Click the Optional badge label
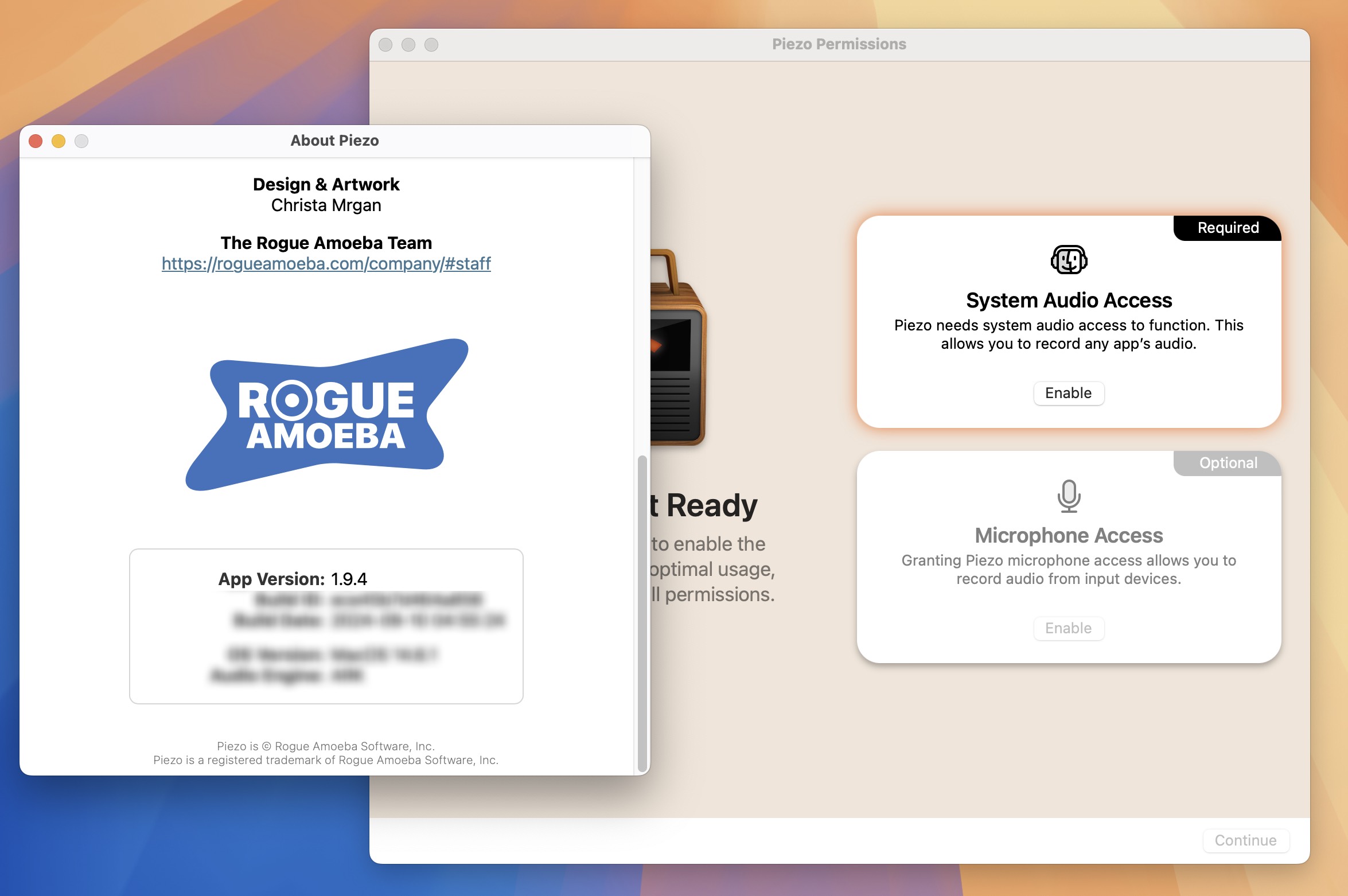 (x=1228, y=463)
